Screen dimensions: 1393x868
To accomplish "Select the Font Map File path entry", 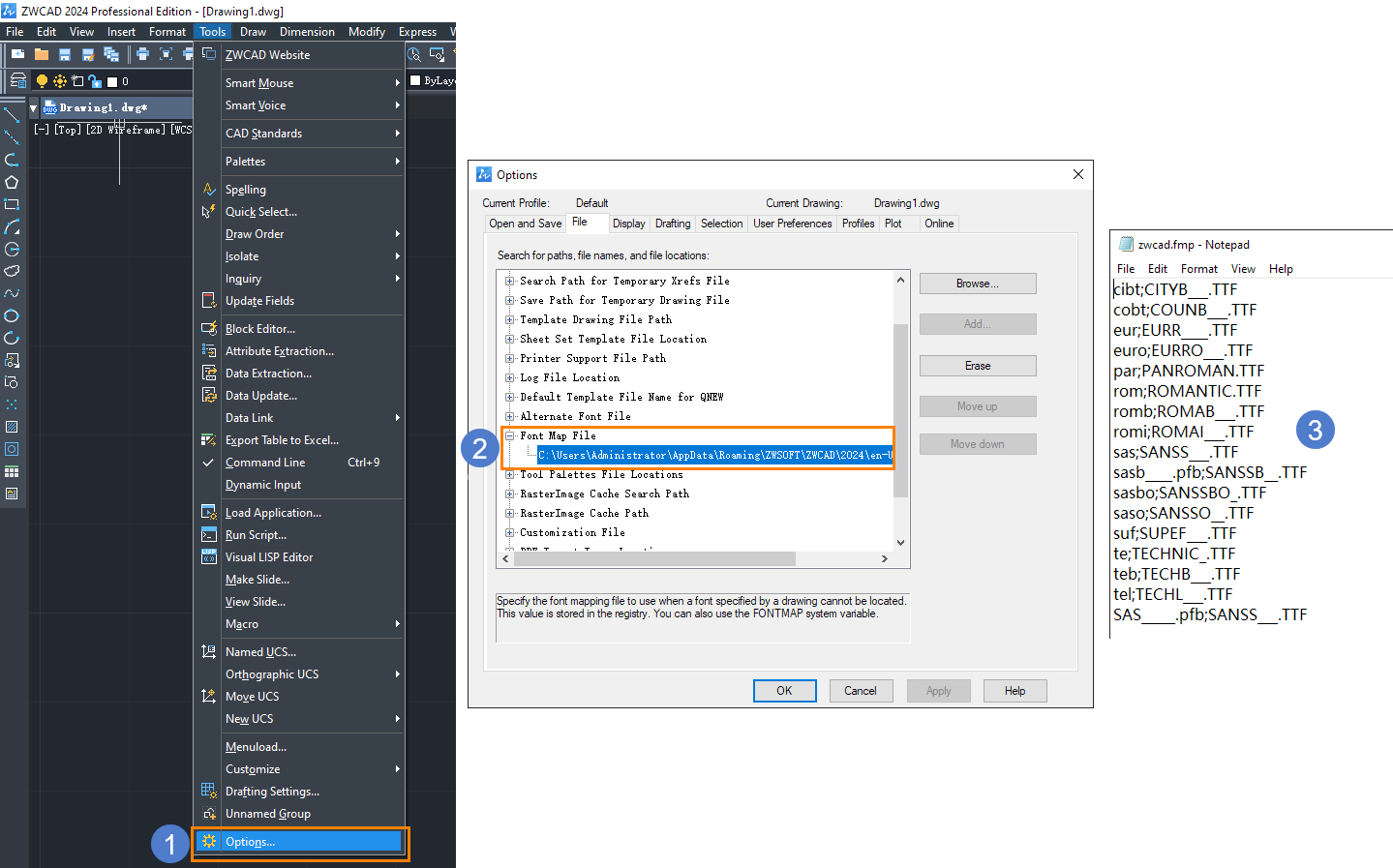I will pos(714,455).
